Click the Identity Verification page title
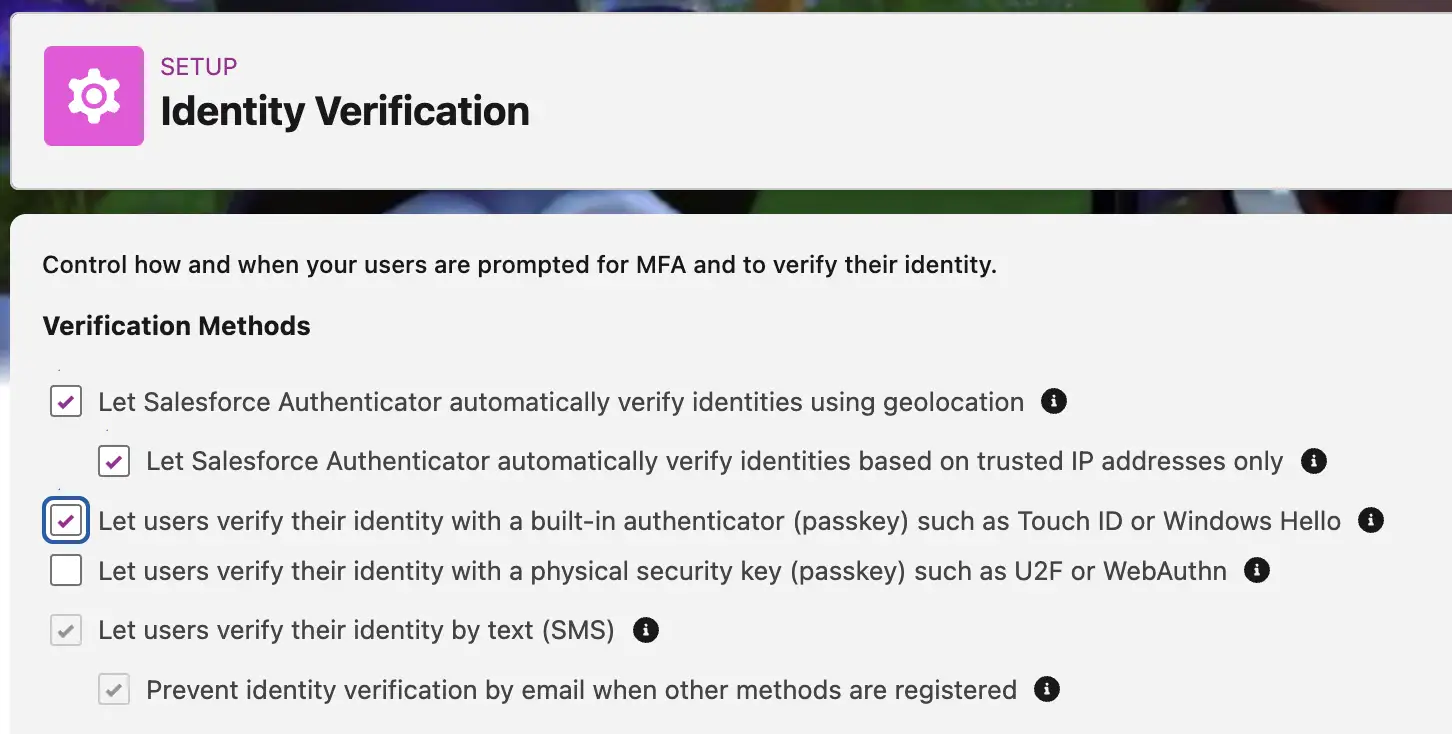Image resolution: width=1452 pixels, height=734 pixels. coord(345,111)
